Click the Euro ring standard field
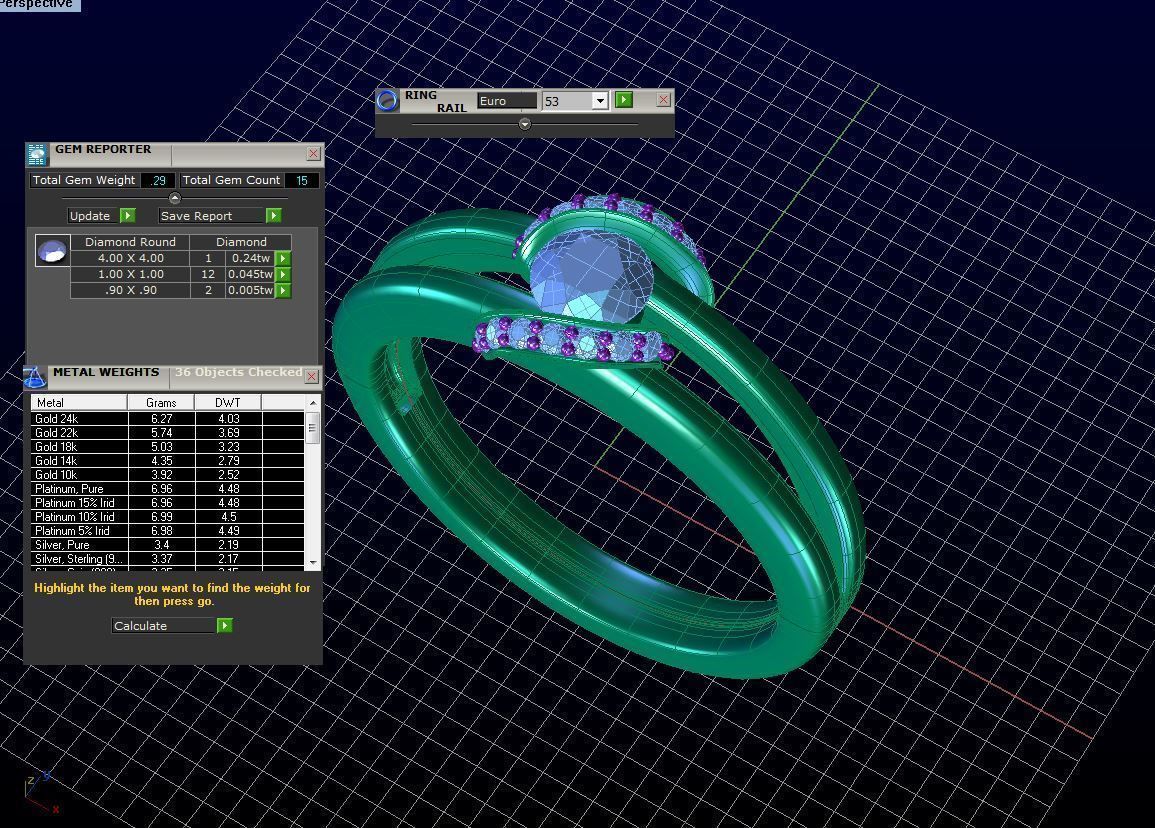The height and width of the screenshot is (828, 1155). [x=507, y=101]
